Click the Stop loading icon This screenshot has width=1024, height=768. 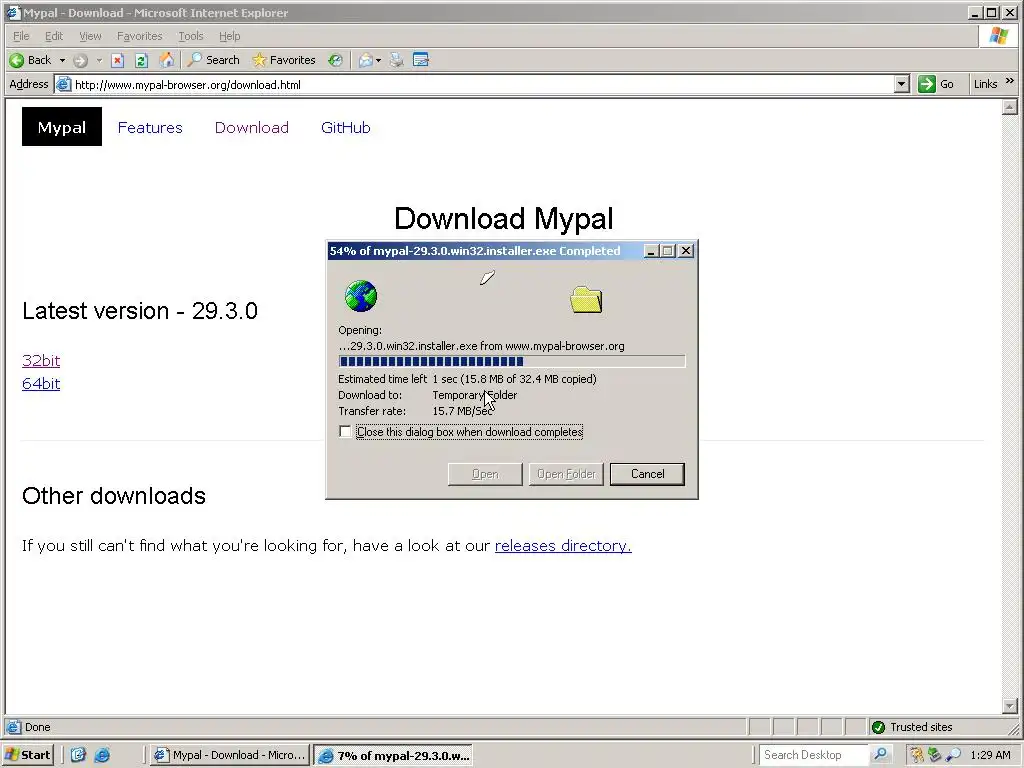(x=118, y=60)
